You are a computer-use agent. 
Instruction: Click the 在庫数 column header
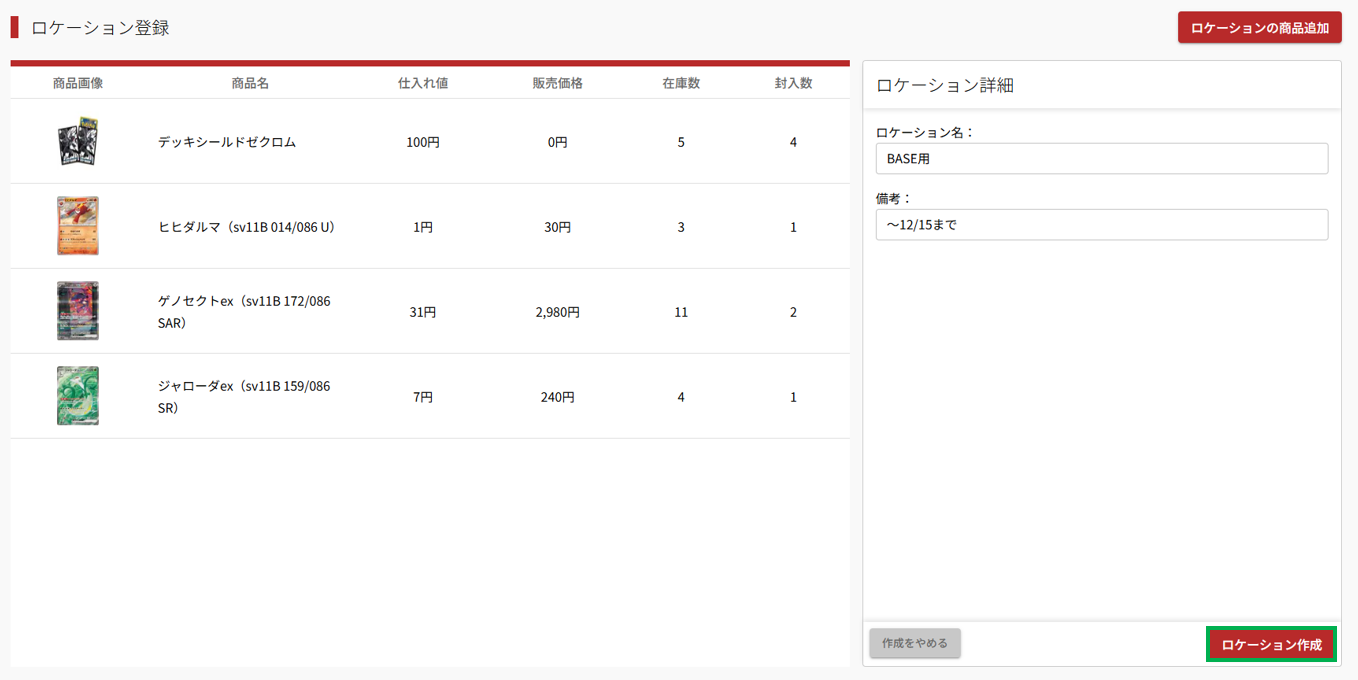pyautogui.click(x=681, y=83)
